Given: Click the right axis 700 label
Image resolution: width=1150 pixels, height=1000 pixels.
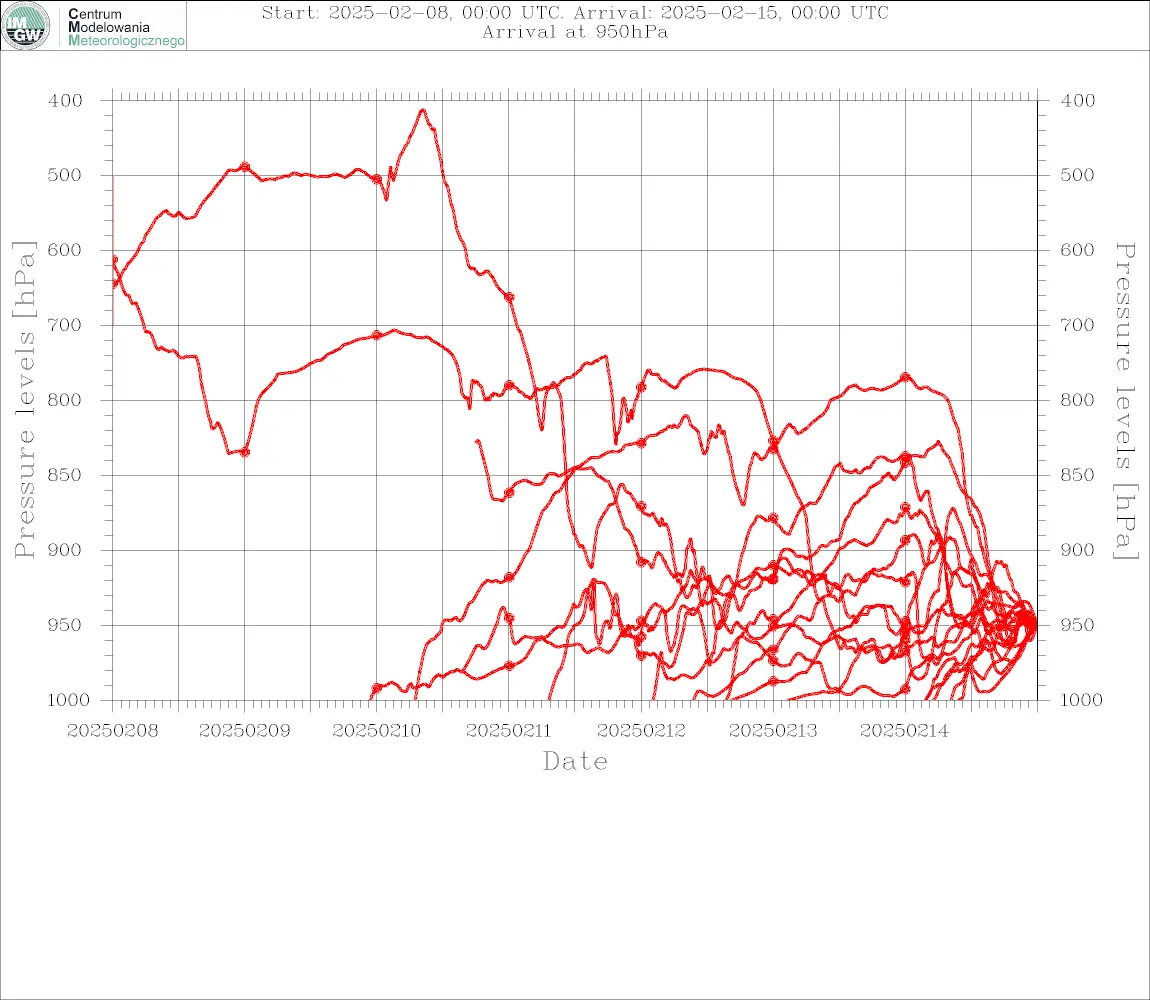Looking at the screenshot, I should click(1077, 325).
